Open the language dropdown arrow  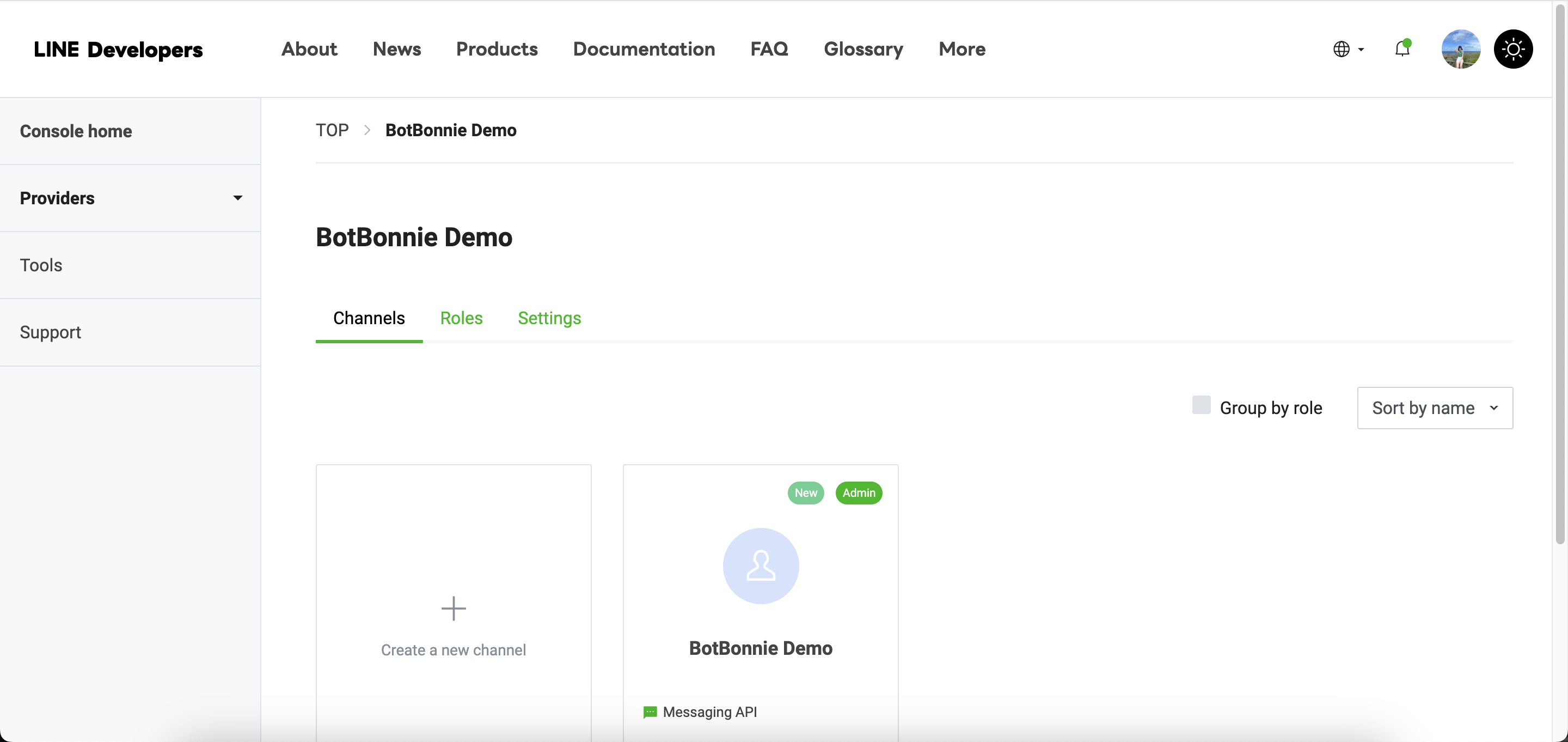pyautogui.click(x=1361, y=50)
